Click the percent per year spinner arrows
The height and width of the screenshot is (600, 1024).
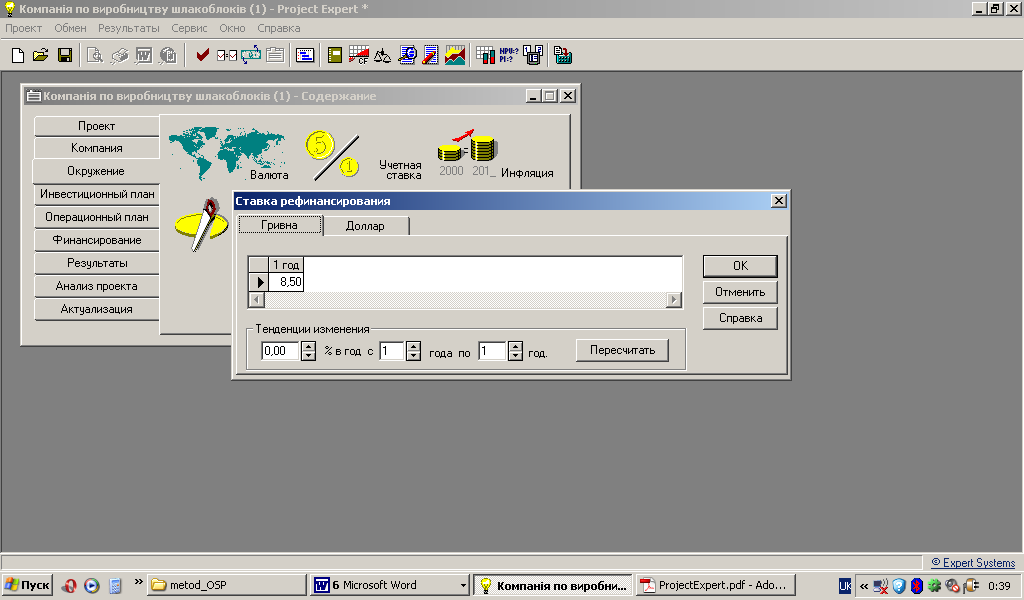point(308,351)
